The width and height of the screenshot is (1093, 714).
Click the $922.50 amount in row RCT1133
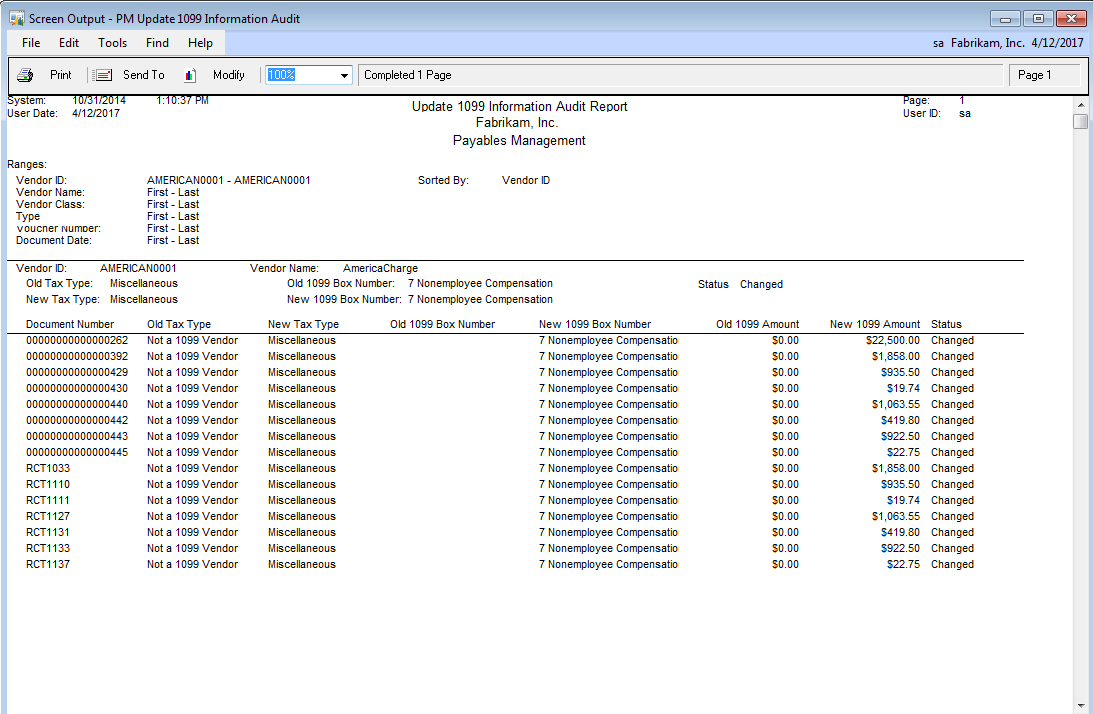pos(901,549)
